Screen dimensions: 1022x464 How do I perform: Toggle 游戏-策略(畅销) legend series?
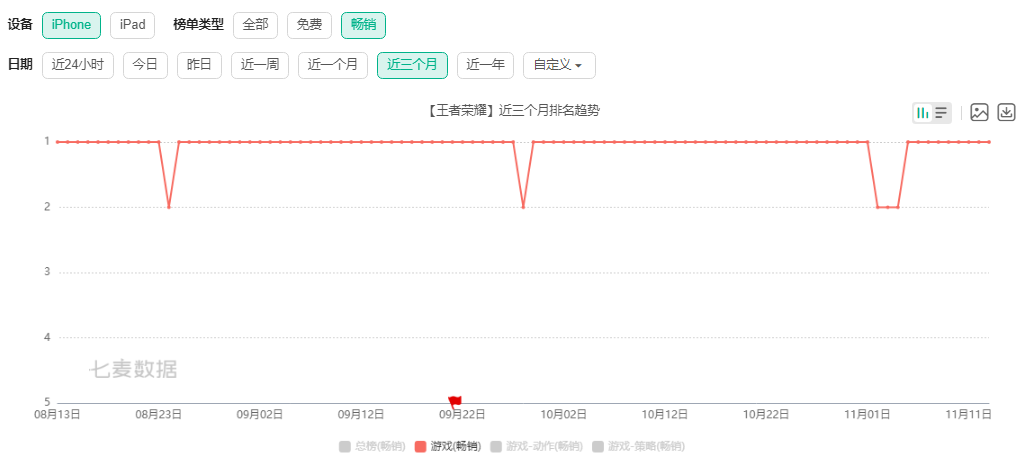tap(638, 446)
